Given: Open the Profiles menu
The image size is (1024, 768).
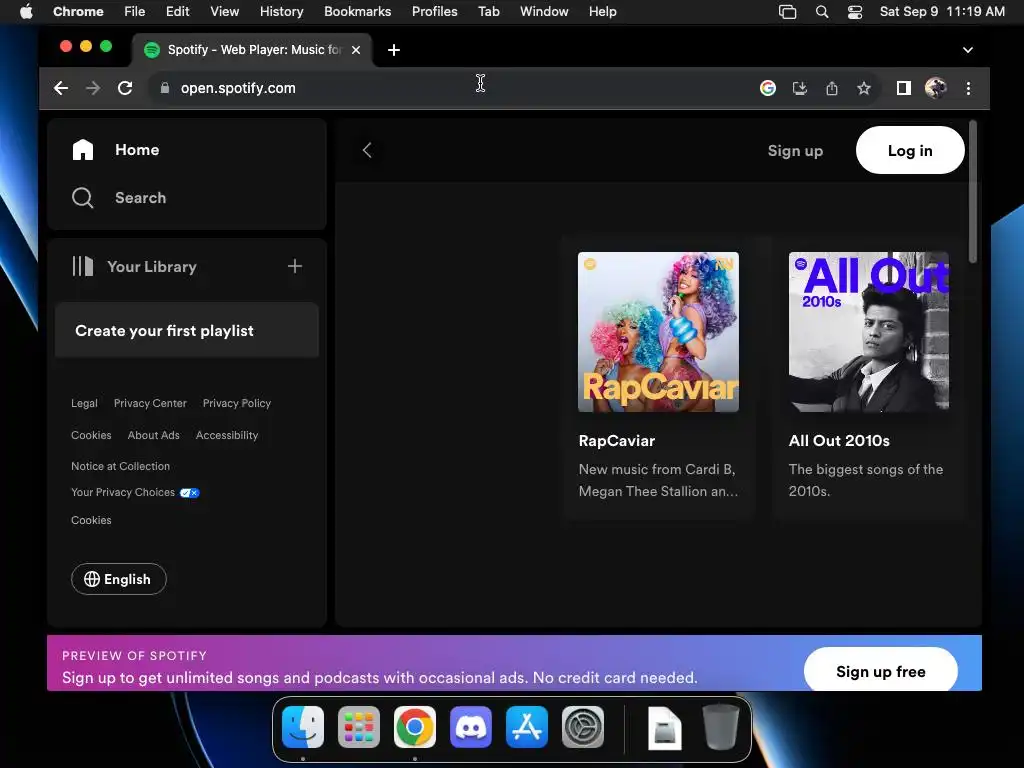Looking at the screenshot, I should (x=434, y=12).
